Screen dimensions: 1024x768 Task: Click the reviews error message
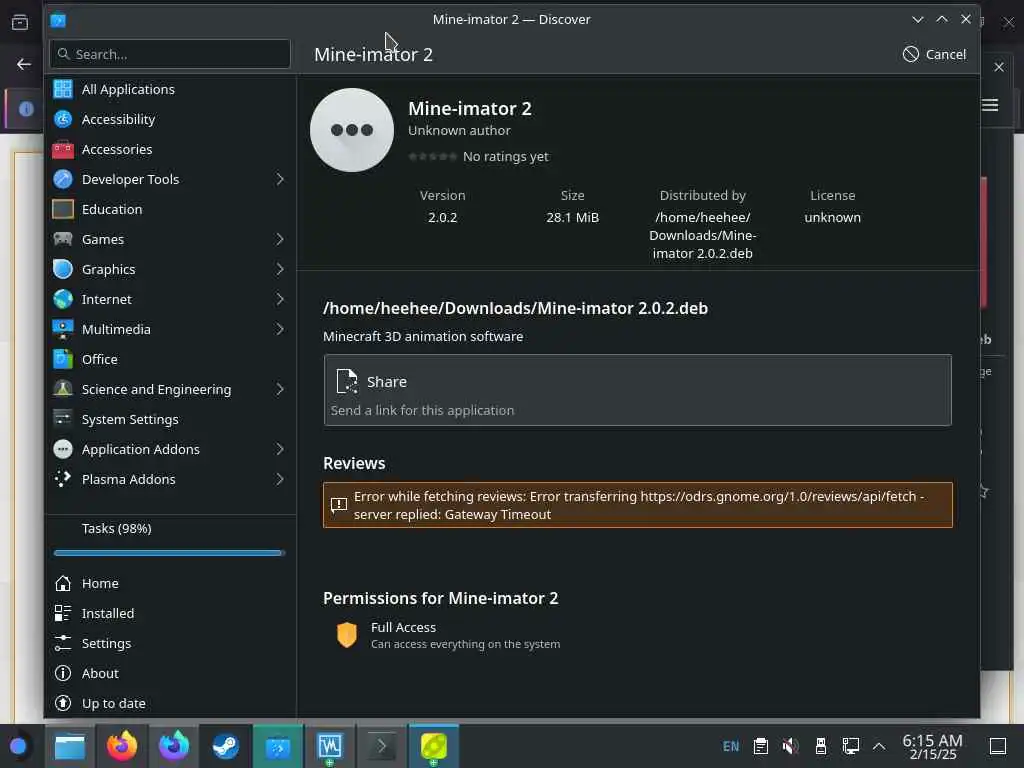[x=637, y=505]
